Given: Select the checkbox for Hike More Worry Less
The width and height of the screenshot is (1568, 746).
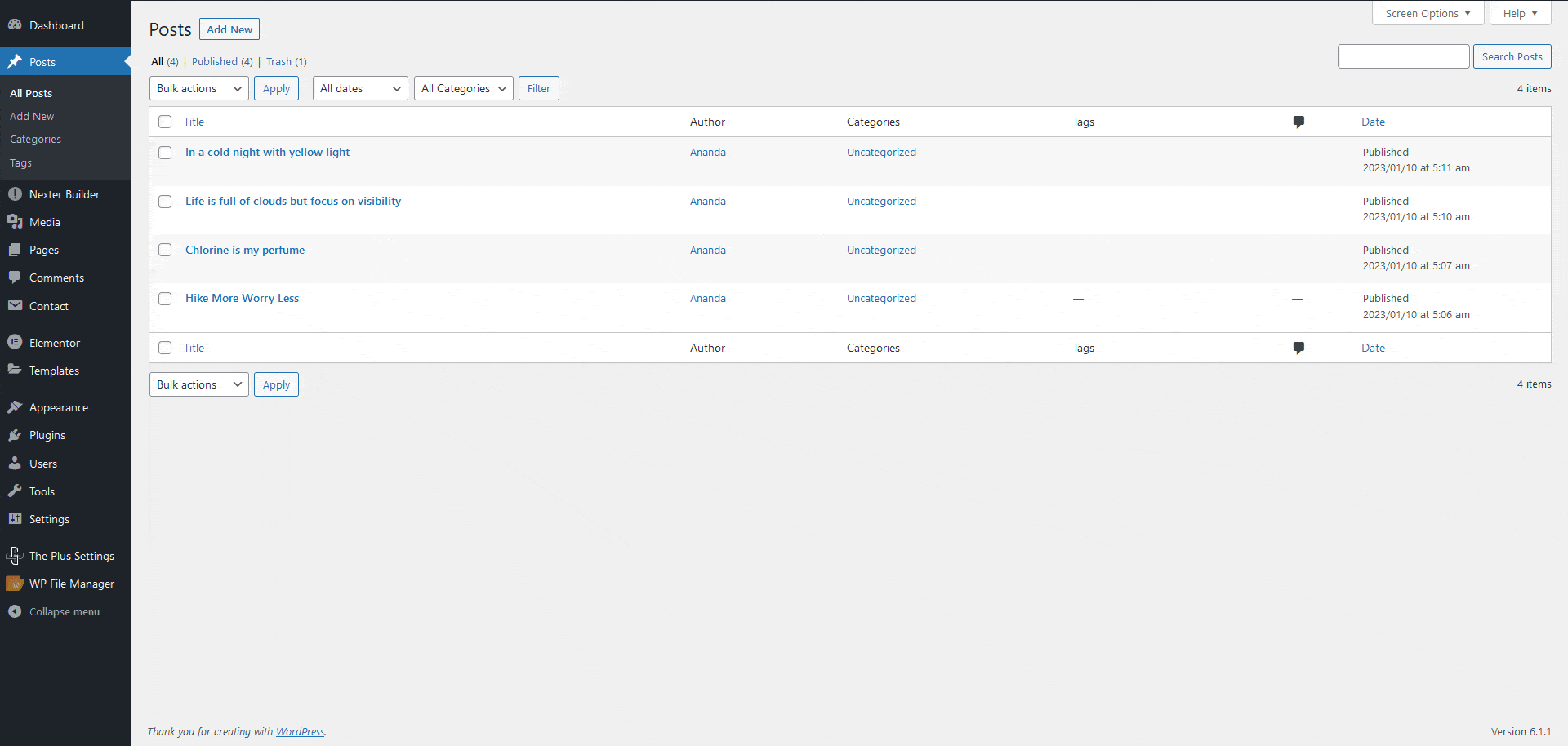Looking at the screenshot, I should tap(165, 299).
